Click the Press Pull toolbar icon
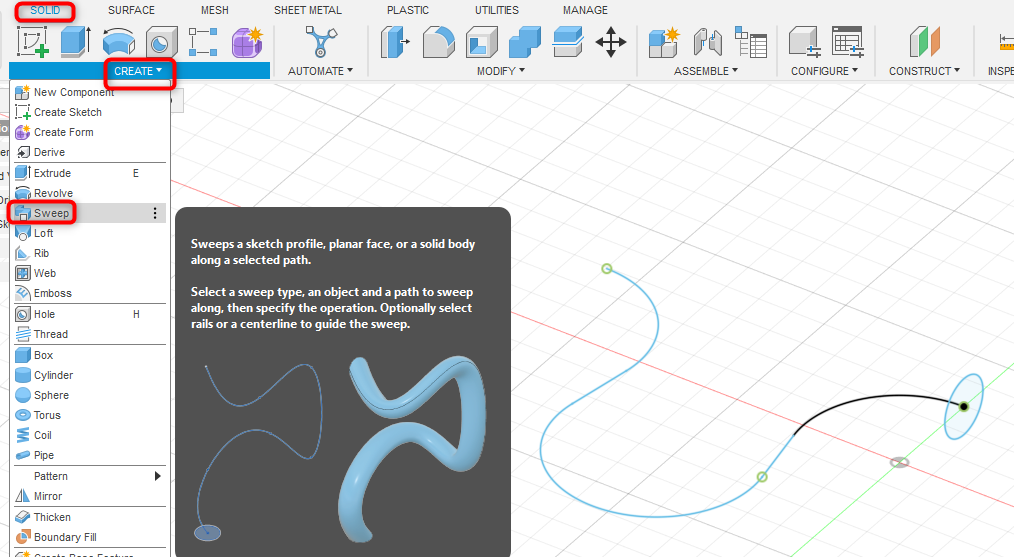Image resolution: width=1014 pixels, height=557 pixels. (394, 42)
